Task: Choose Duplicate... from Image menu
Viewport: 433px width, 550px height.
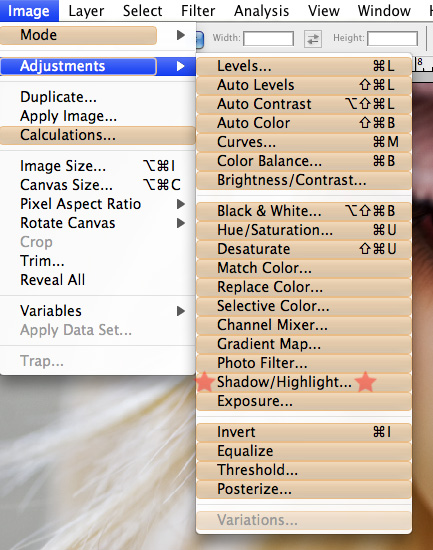Action: [98, 97]
